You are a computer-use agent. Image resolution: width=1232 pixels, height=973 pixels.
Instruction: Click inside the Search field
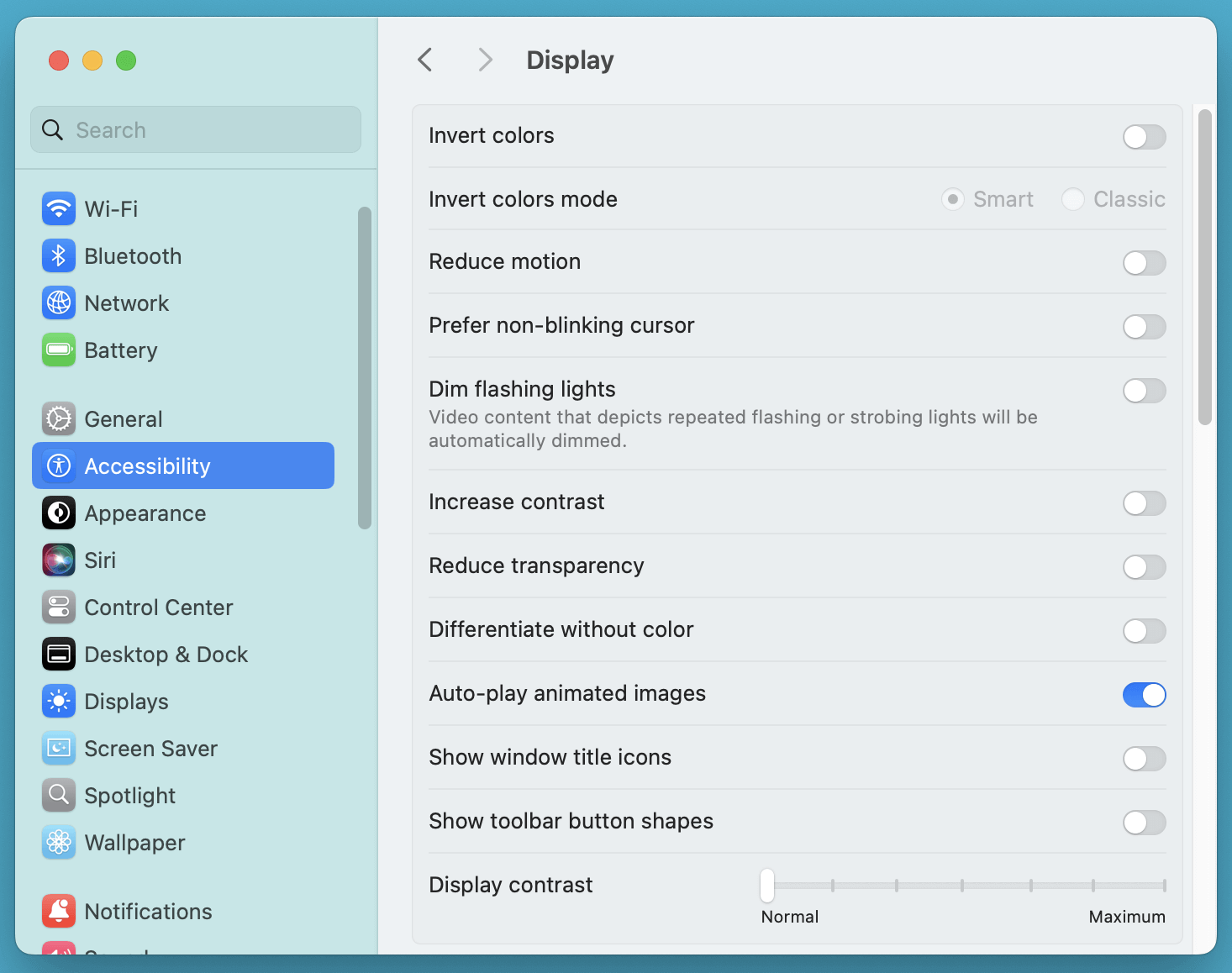coord(195,129)
